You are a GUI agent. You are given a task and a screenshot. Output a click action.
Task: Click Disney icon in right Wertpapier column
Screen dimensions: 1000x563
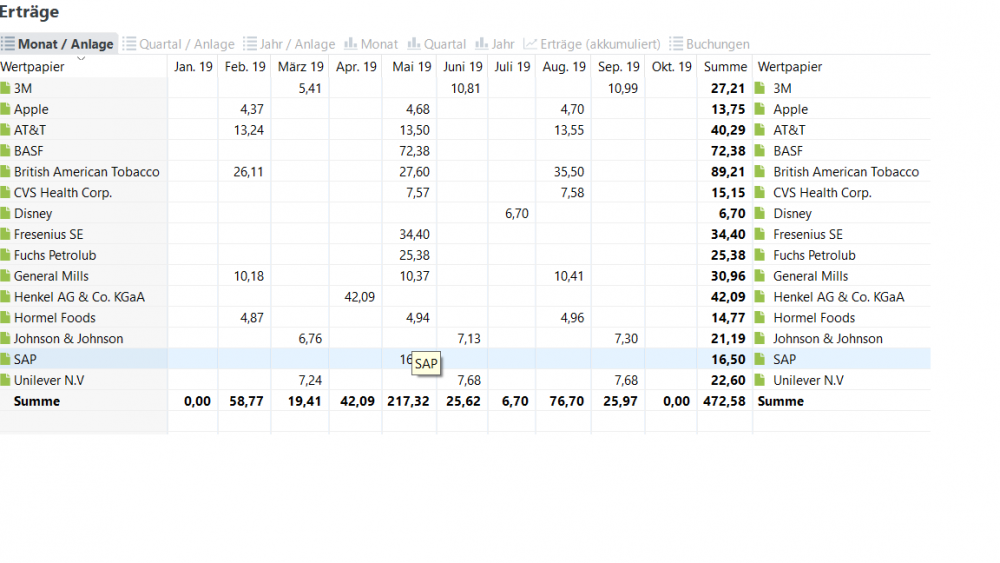coord(760,214)
